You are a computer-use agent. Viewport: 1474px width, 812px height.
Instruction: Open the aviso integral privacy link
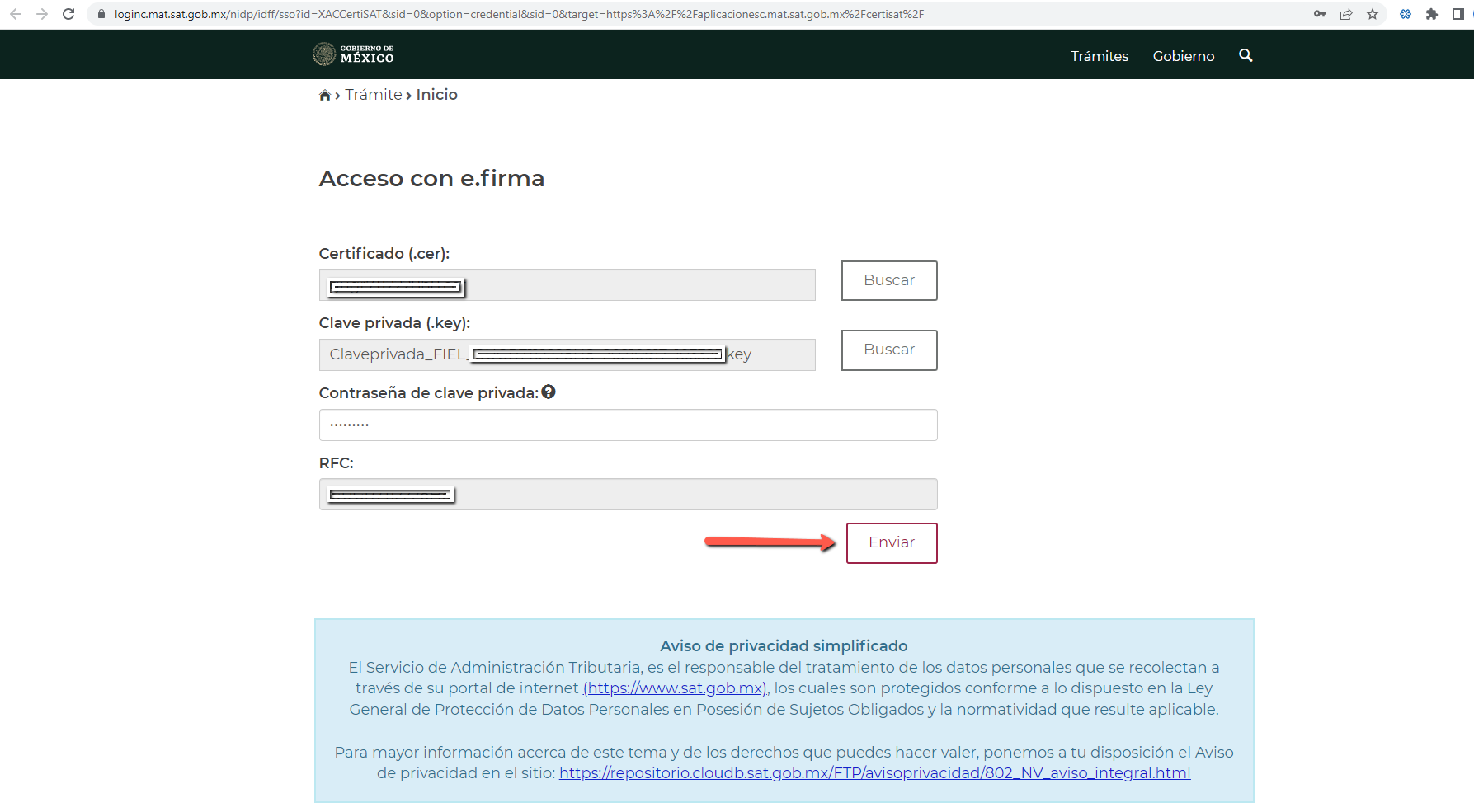(x=874, y=773)
